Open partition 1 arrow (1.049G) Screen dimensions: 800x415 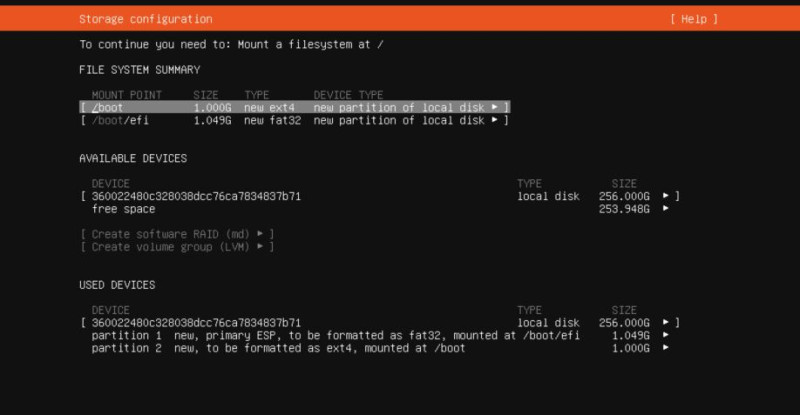coord(665,335)
